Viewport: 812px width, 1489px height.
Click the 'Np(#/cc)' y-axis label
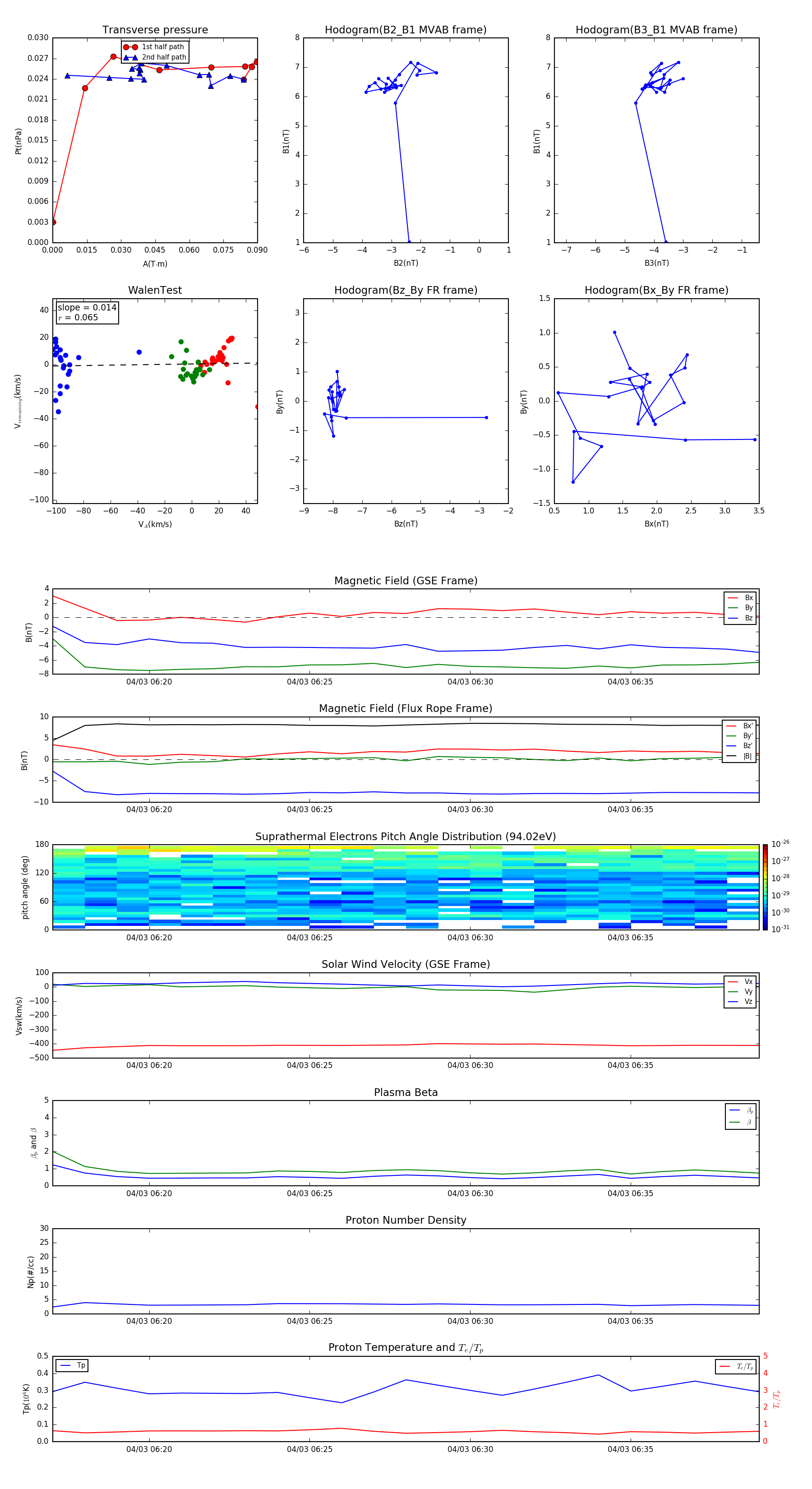pos(31,1271)
